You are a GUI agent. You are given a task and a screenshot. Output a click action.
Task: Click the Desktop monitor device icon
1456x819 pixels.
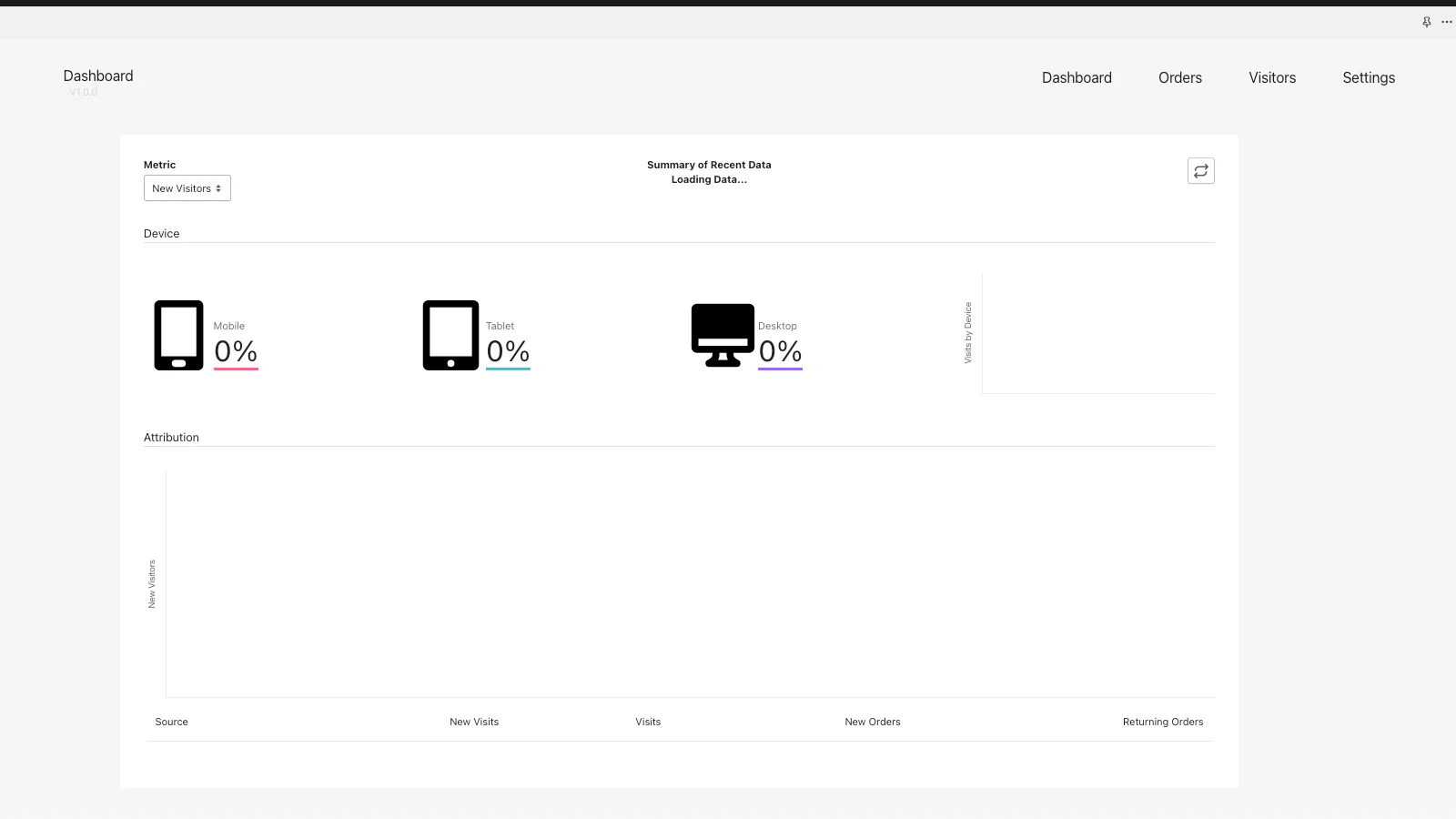[x=723, y=335]
